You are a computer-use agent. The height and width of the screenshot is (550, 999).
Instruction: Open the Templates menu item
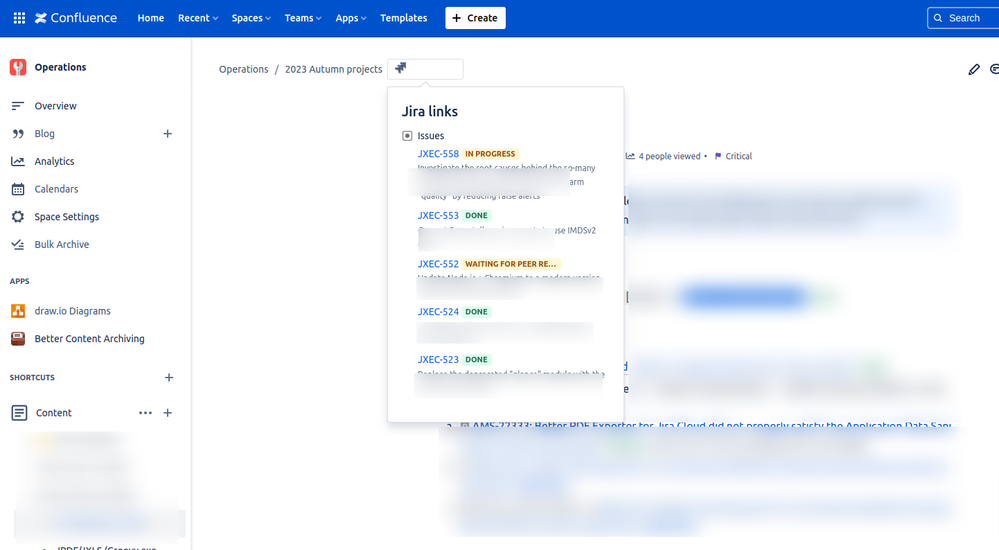403,18
